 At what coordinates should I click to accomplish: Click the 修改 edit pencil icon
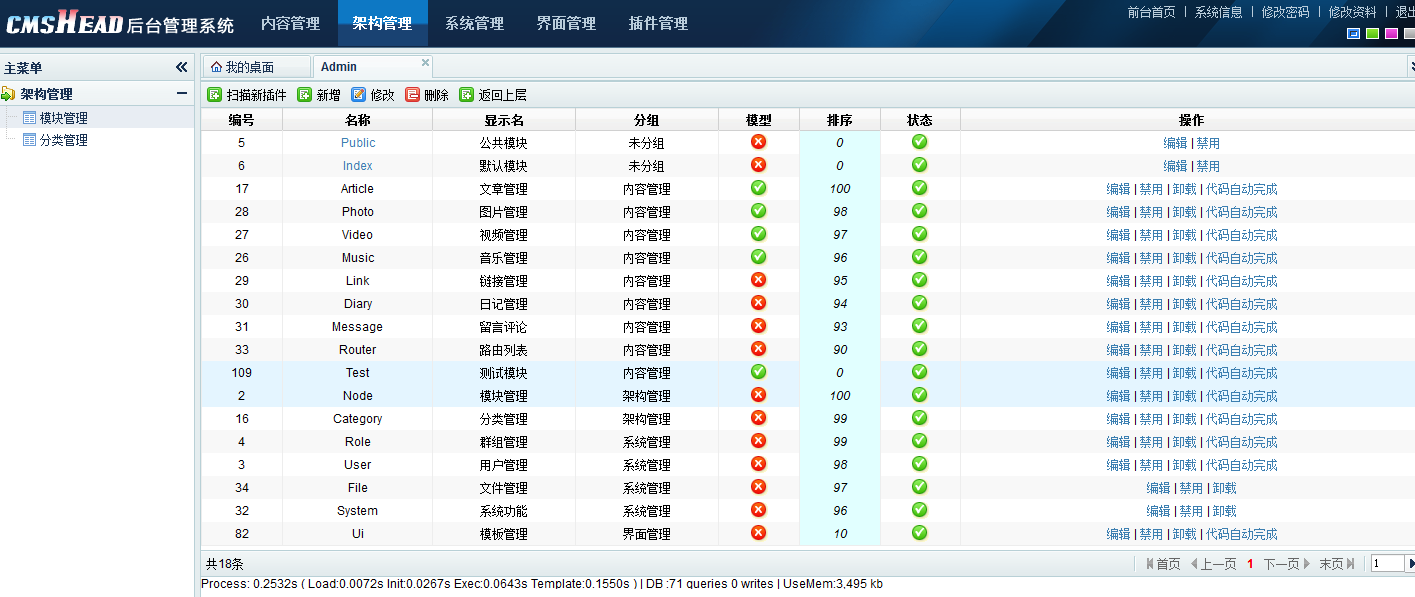click(x=359, y=95)
